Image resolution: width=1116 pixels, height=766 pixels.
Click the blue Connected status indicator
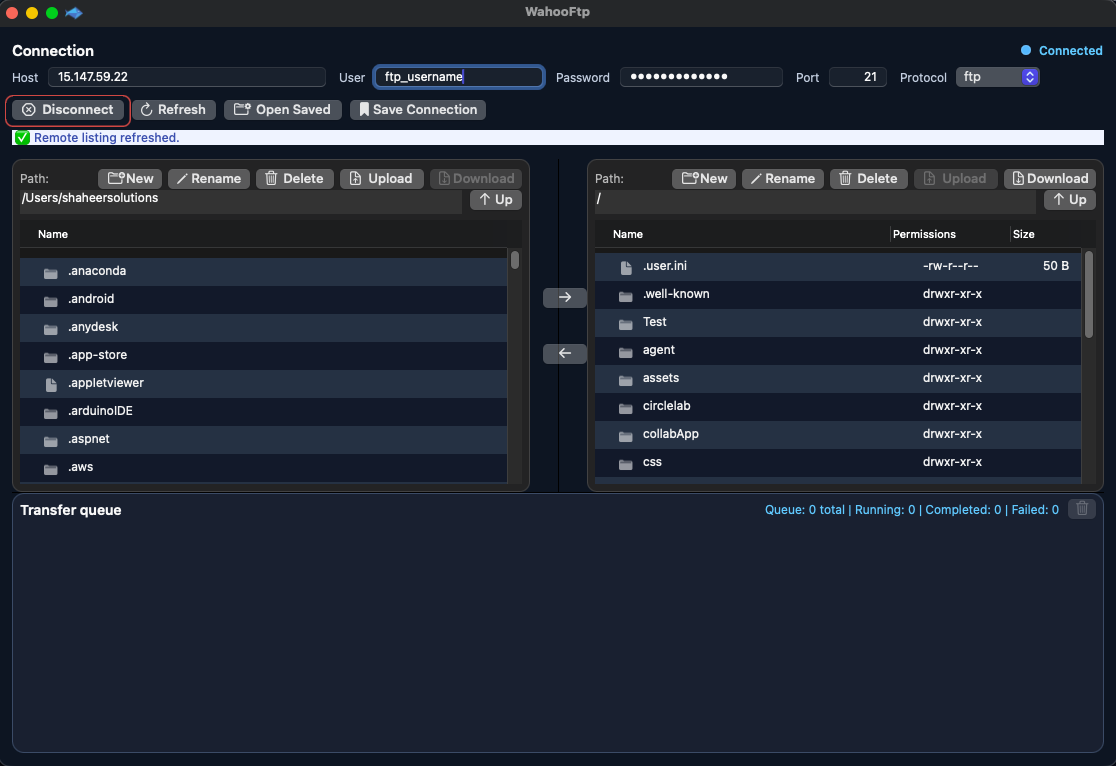1026,50
